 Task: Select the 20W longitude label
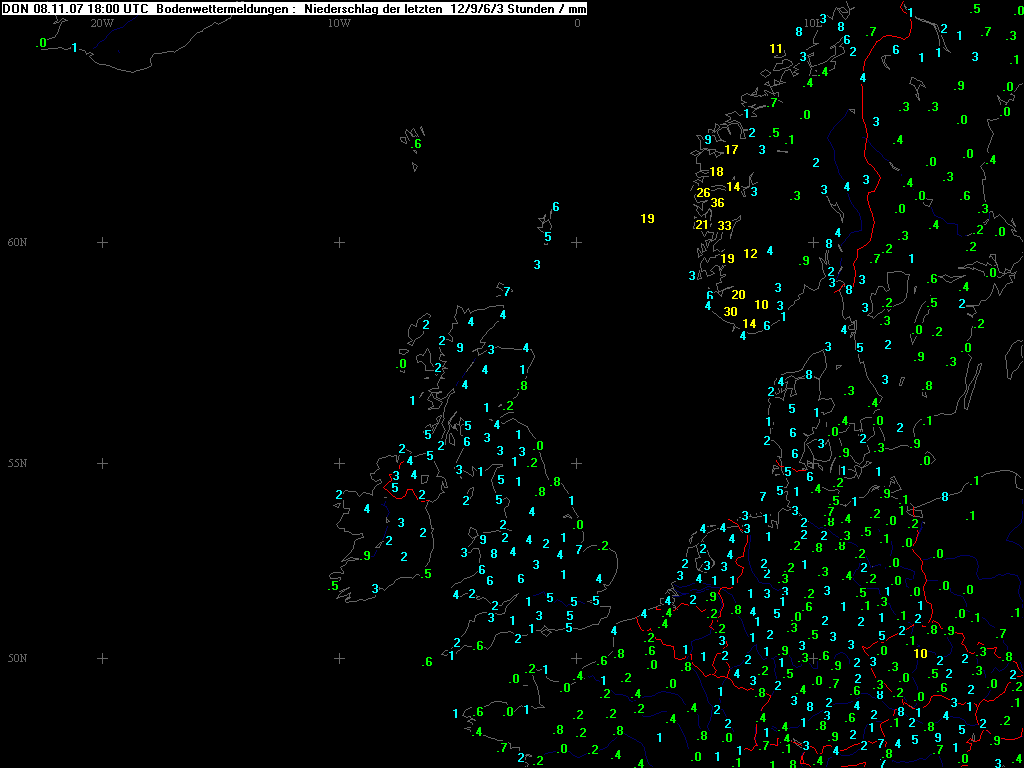click(x=101, y=22)
